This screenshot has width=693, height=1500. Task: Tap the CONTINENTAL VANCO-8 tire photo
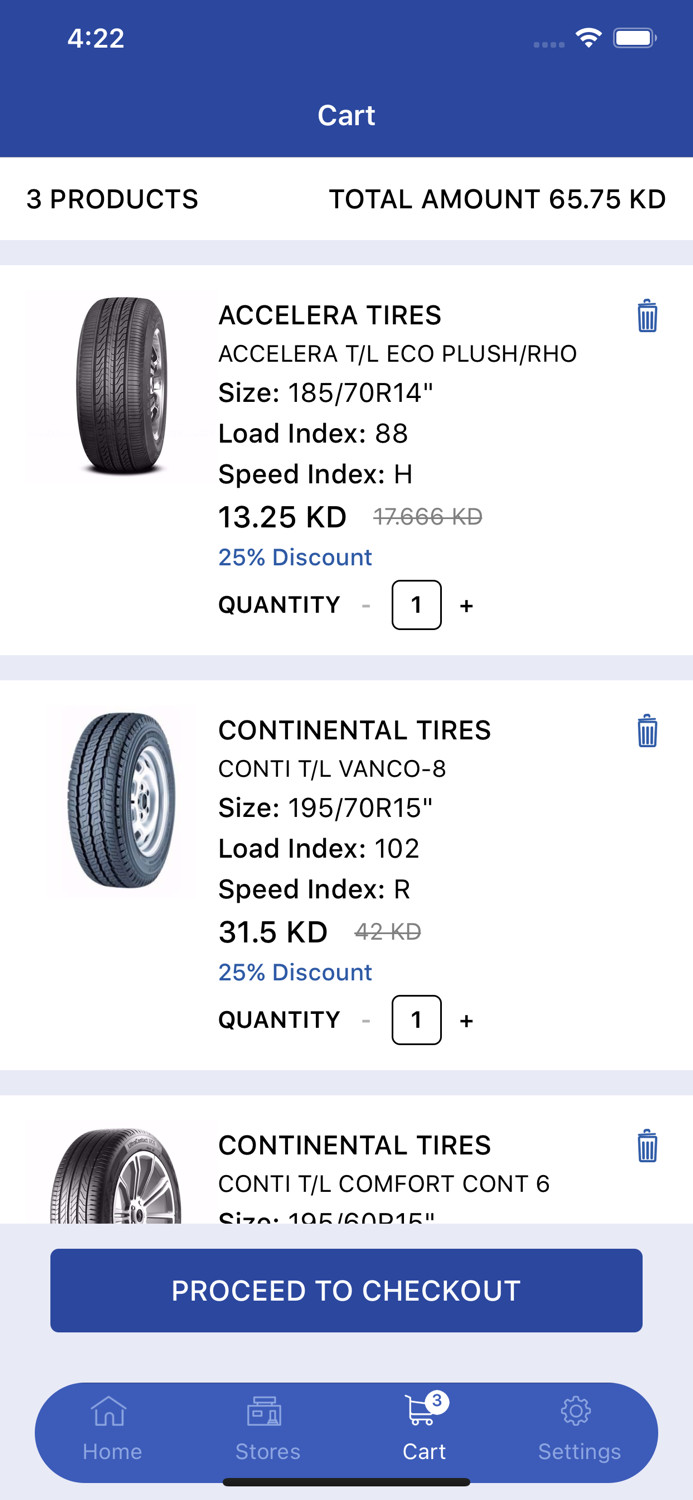click(120, 800)
